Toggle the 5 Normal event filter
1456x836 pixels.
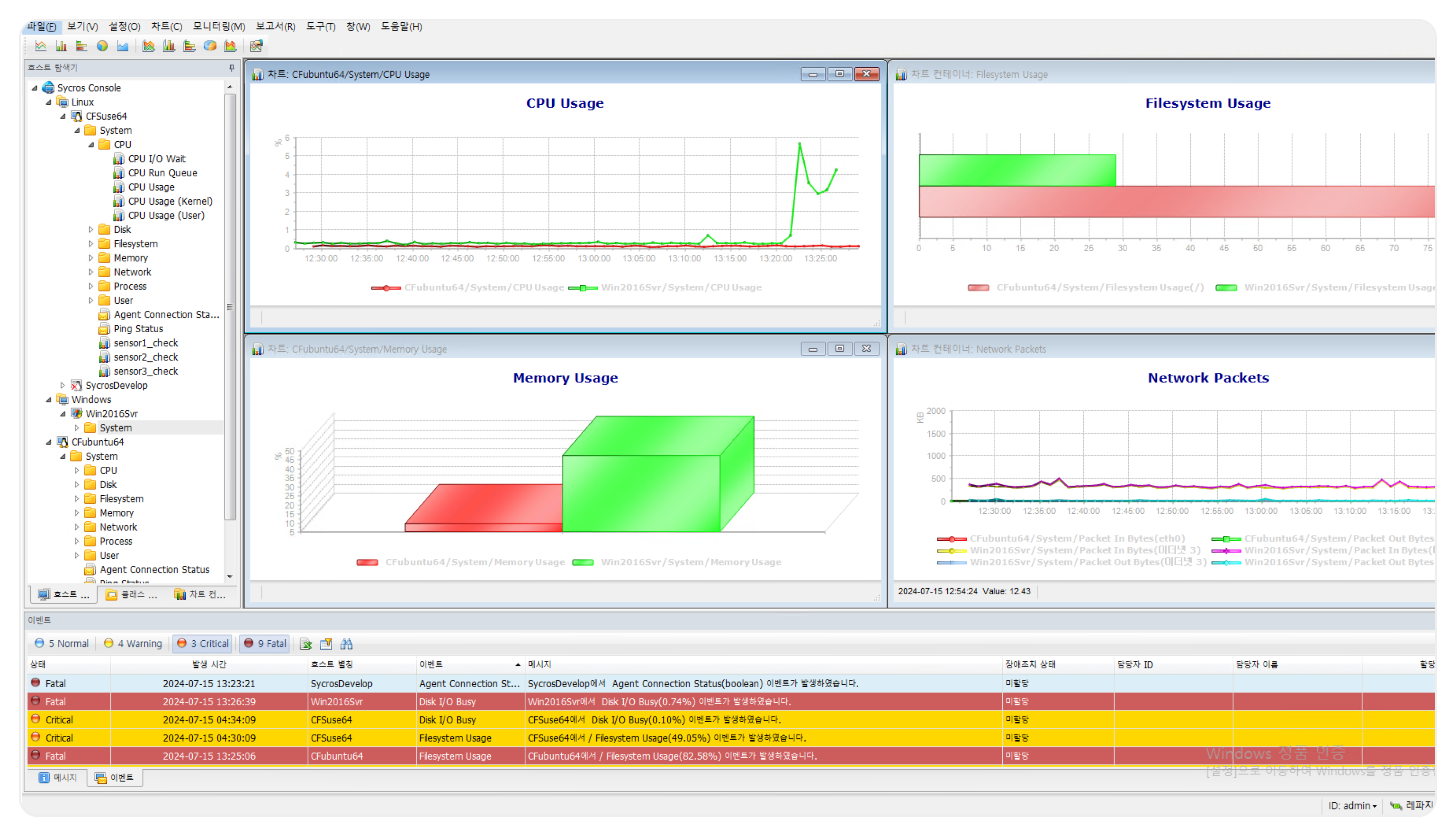(x=62, y=644)
